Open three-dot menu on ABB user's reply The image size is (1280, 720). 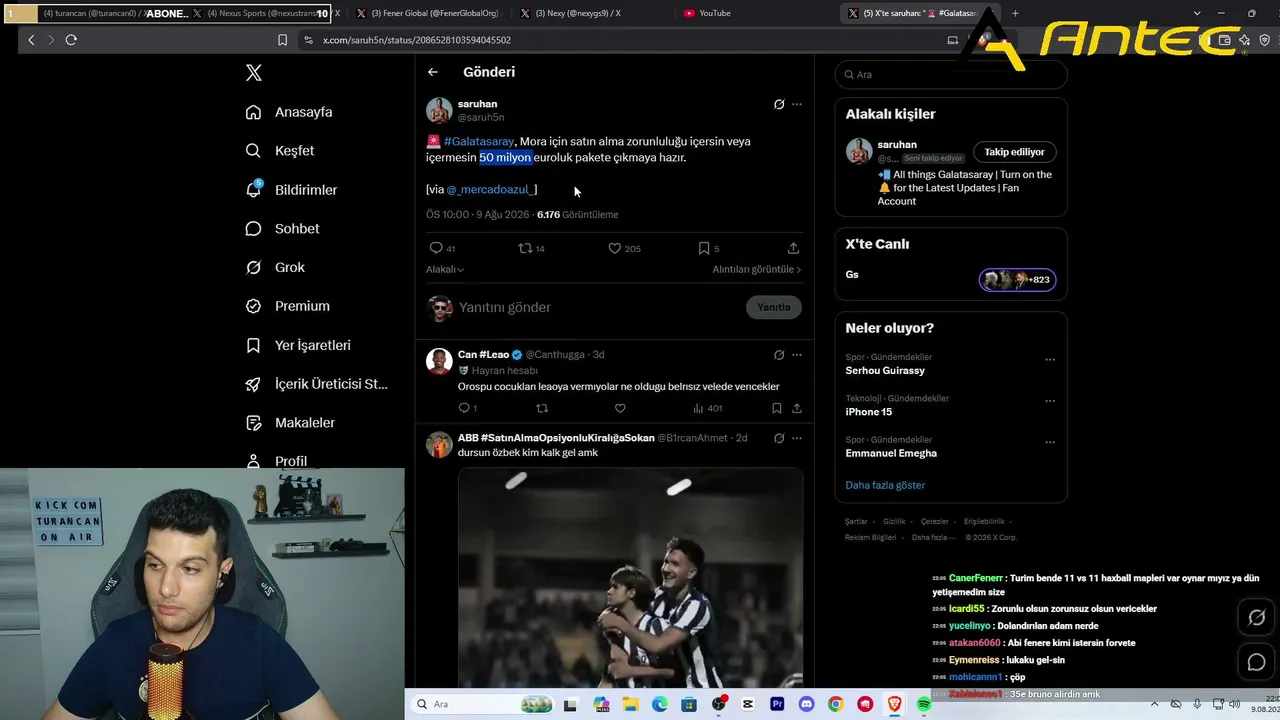[x=797, y=438]
